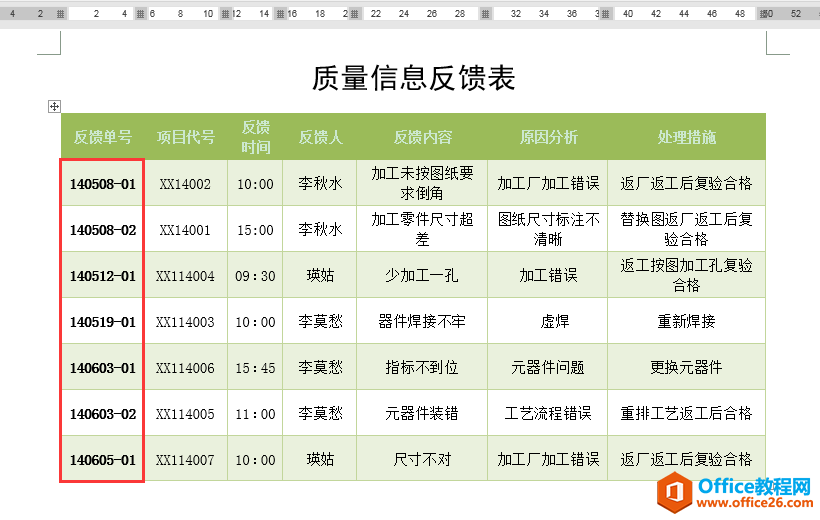Viewport: 820px width, 520px height.
Task: Click cell 替换图返厂返工后复验合格
Action: click(x=687, y=229)
